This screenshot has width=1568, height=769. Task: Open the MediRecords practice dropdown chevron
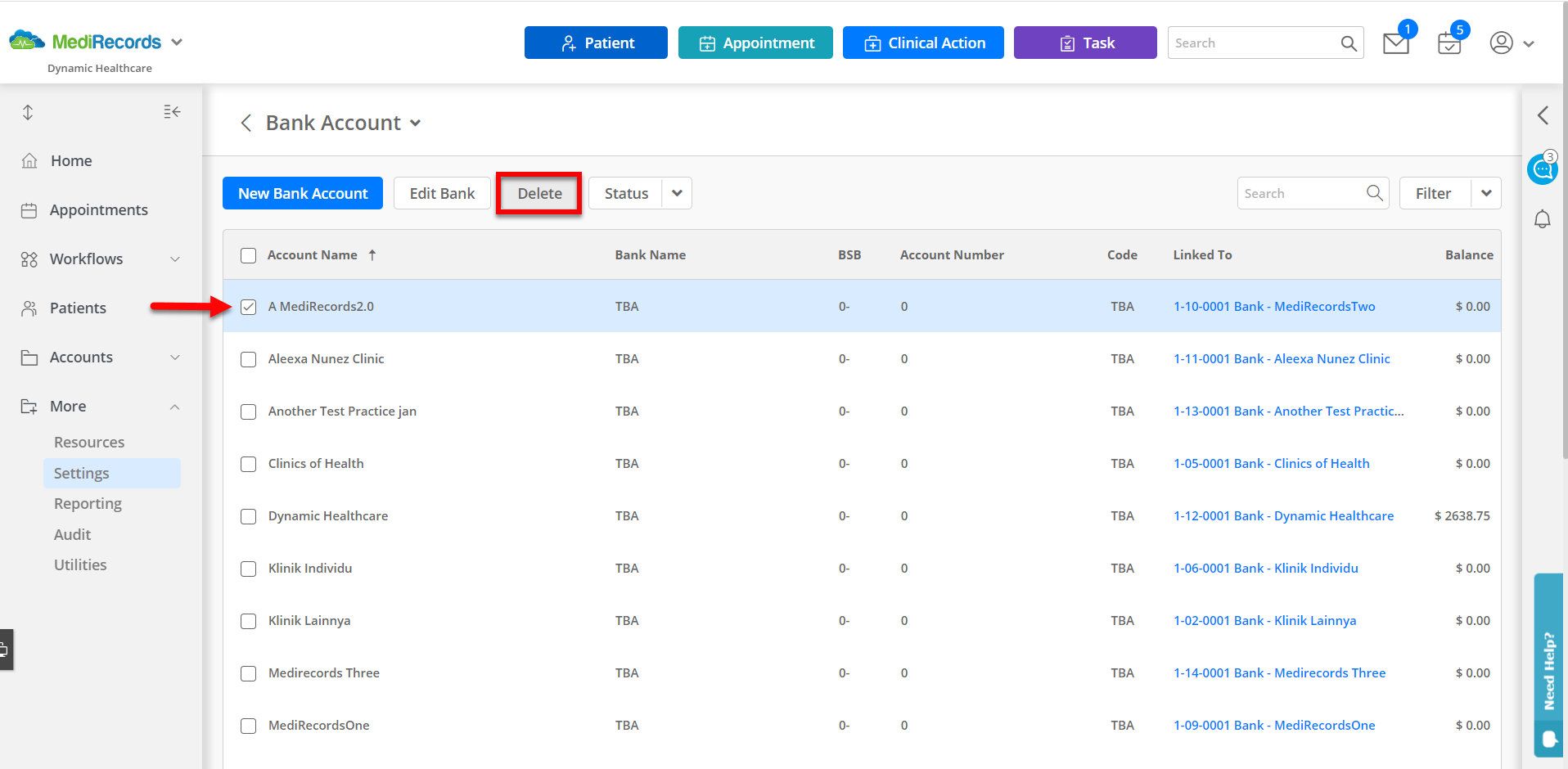(x=177, y=42)
